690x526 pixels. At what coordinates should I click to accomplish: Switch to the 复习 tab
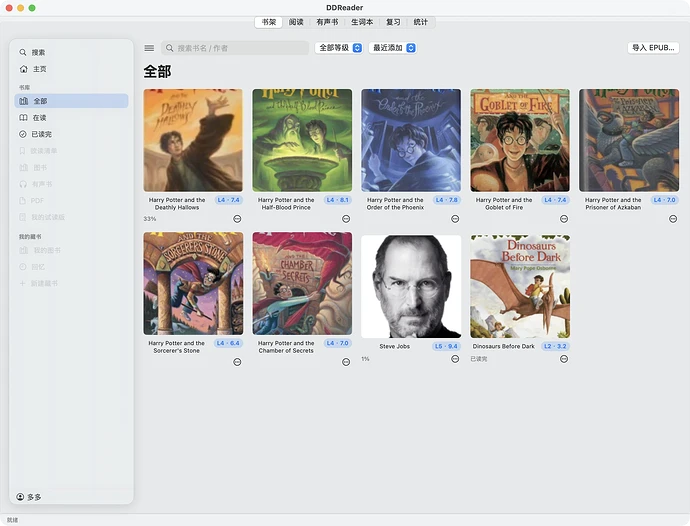coord(393,22)
